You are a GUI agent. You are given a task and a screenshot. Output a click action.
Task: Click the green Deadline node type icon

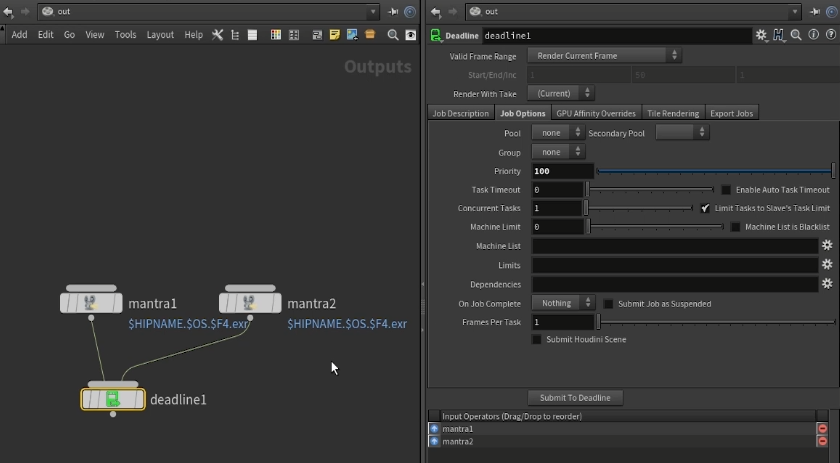click(x=436, y=35)
